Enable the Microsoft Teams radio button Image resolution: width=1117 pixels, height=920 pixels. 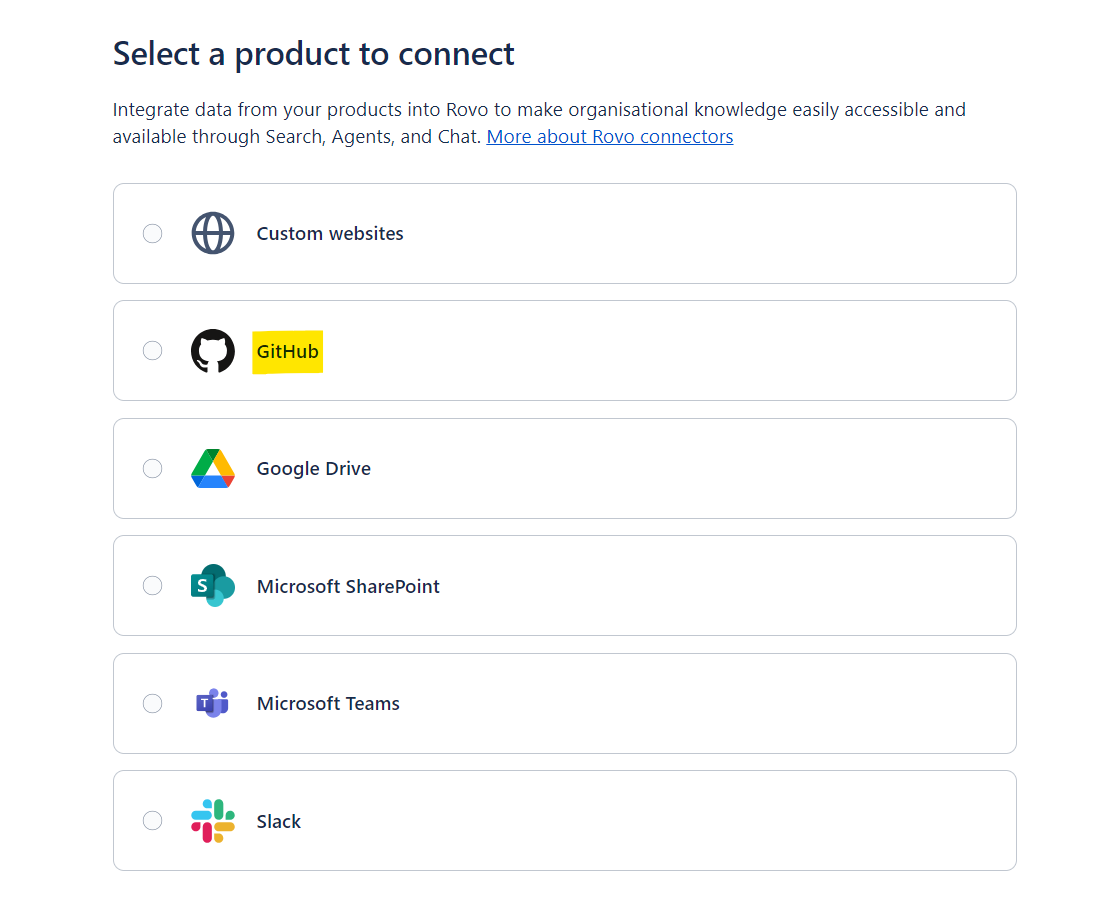152,703
